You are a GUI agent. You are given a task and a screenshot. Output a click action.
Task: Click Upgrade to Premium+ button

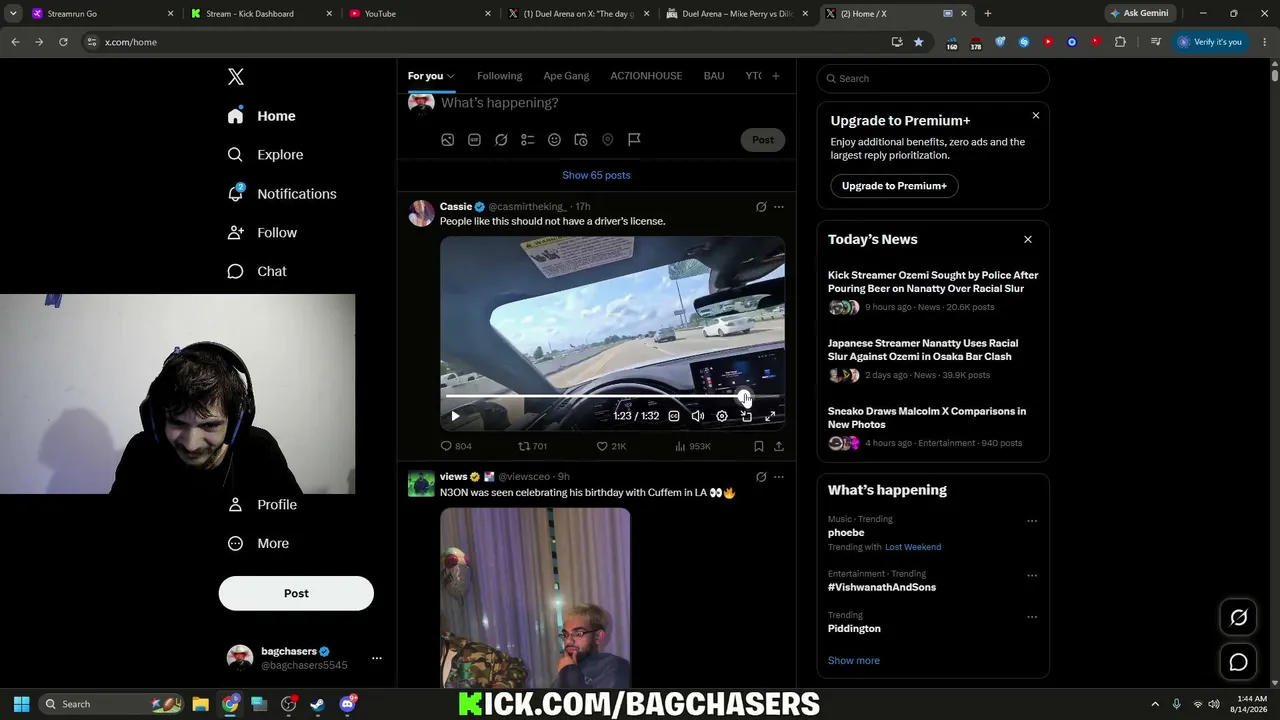coord(894,186)
